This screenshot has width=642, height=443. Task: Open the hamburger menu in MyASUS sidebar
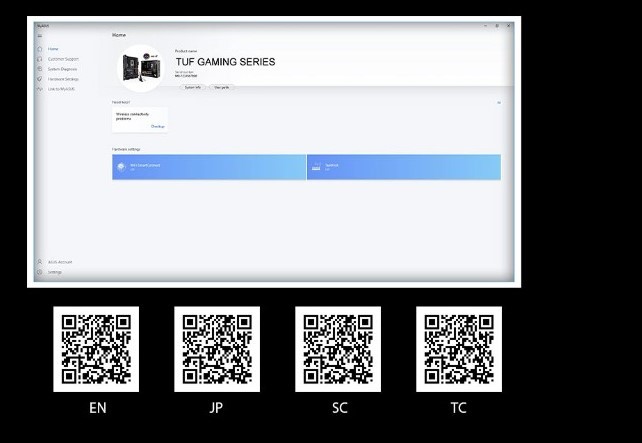[x=40, y=36]
